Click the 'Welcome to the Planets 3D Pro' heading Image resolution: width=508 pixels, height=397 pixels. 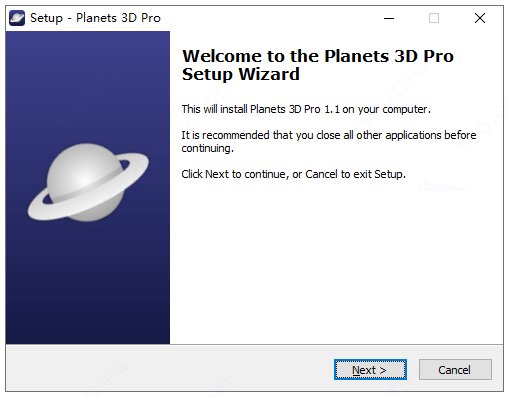click(318, 56)
